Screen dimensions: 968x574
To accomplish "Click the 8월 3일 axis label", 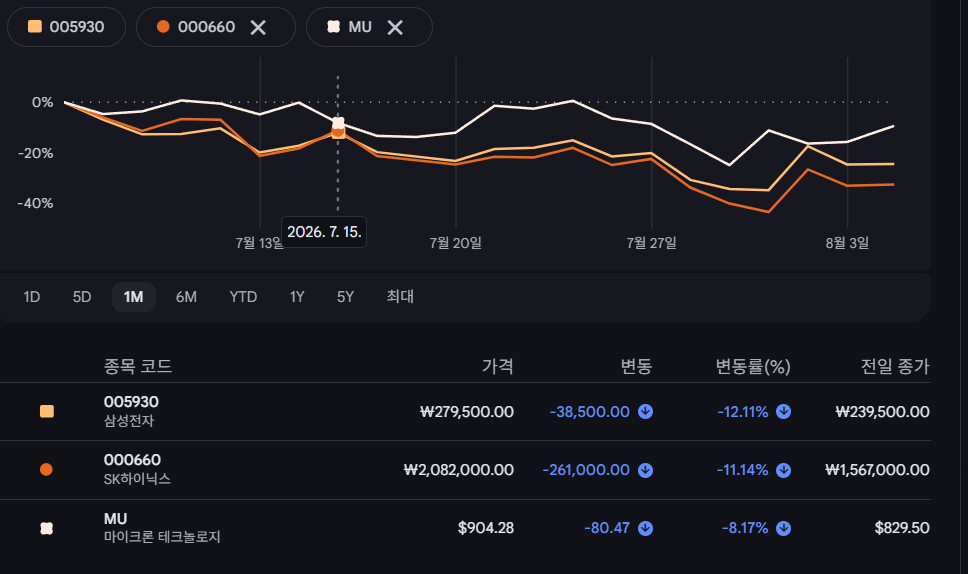I will click(x=847, y=243).
